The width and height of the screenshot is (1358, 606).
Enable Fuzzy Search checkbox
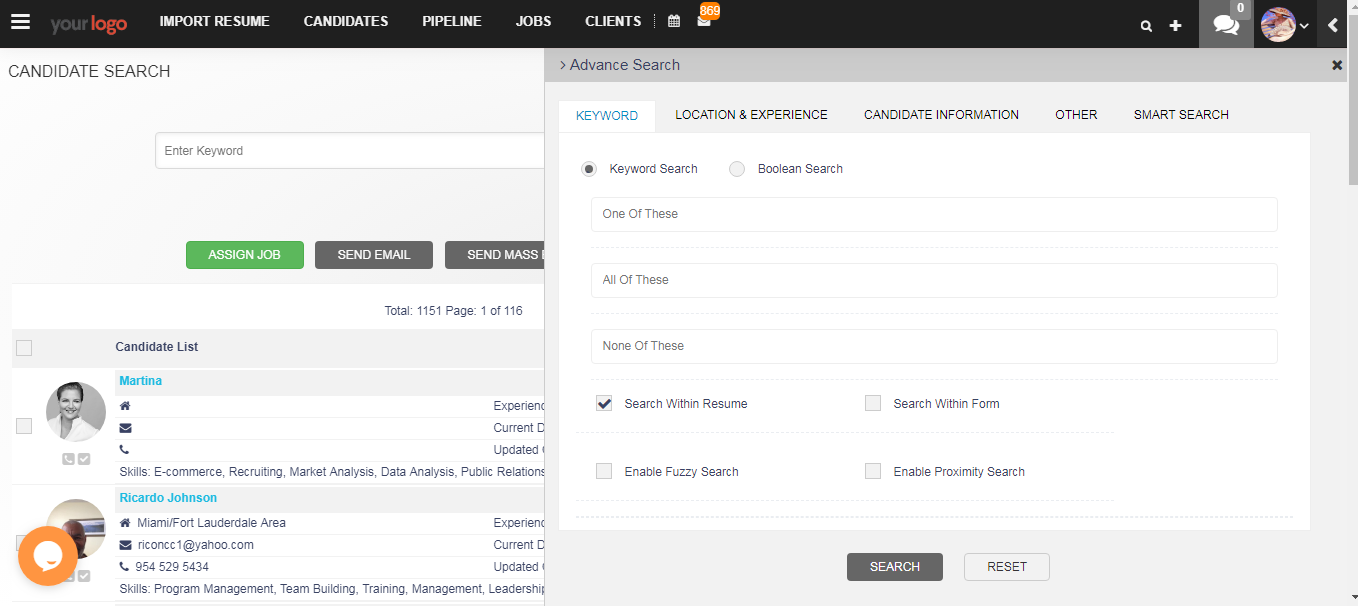(604, 471)
